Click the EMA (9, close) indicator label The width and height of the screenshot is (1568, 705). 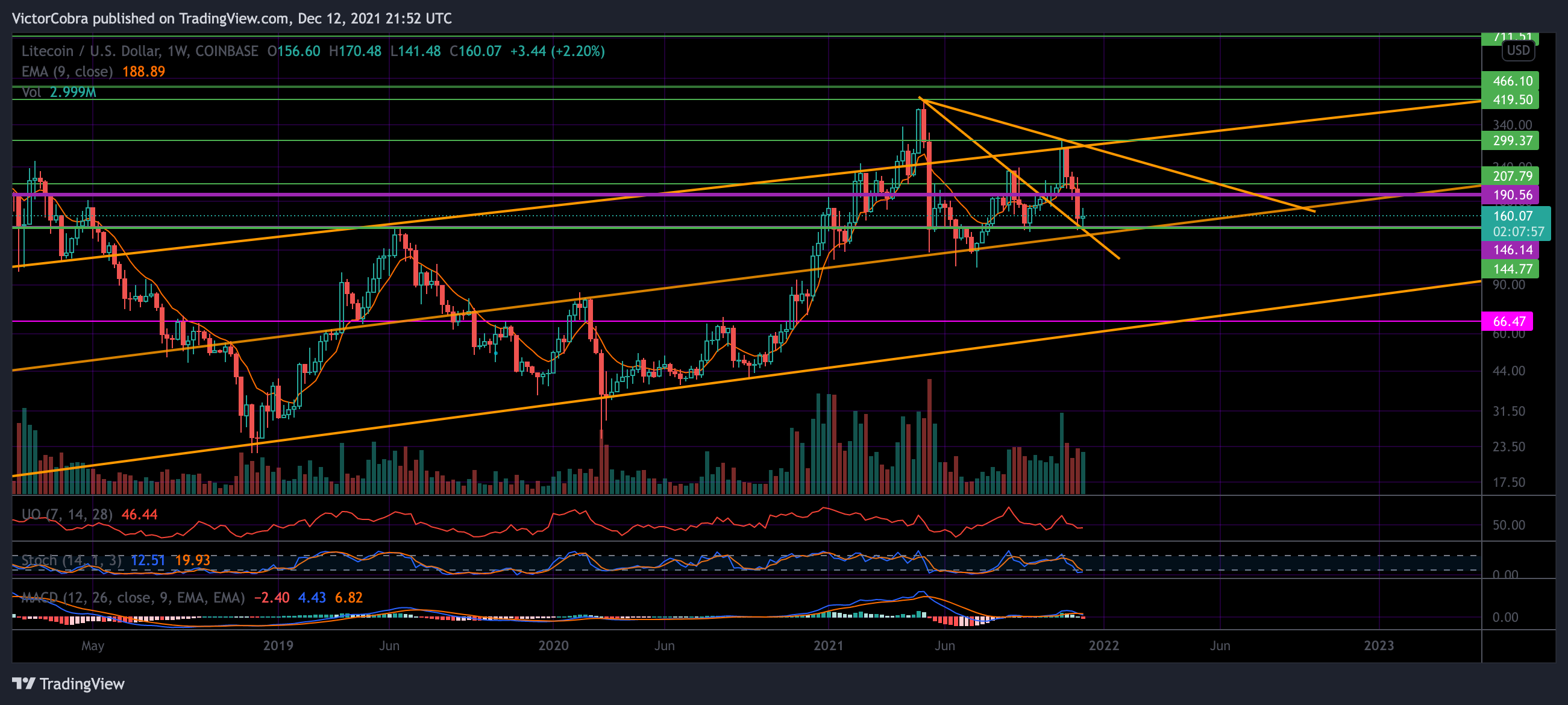(x=67, y=72)
